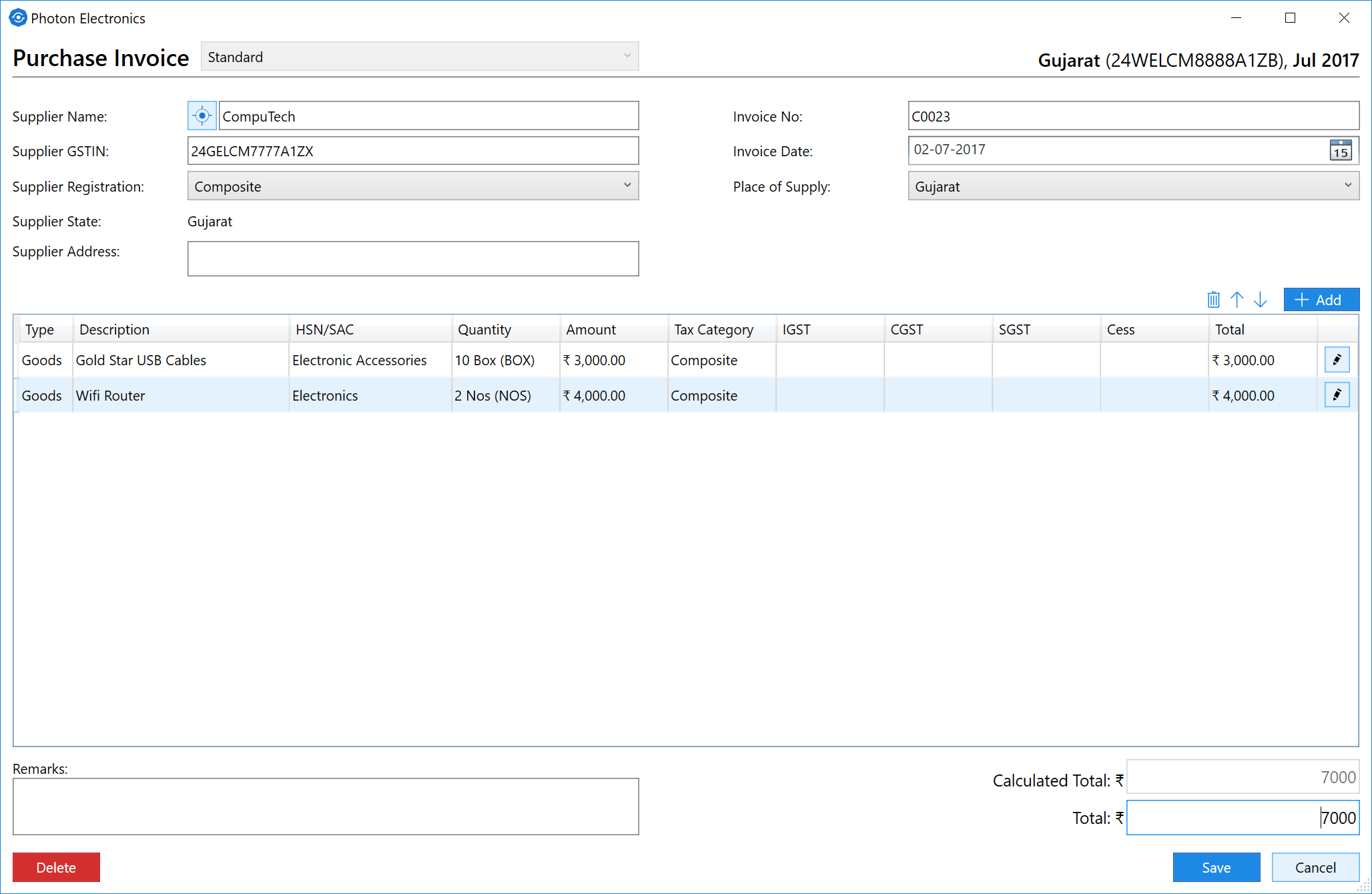
Task: Open the Invoice Date calendar picker
Action: click(x=1340, y=150)
